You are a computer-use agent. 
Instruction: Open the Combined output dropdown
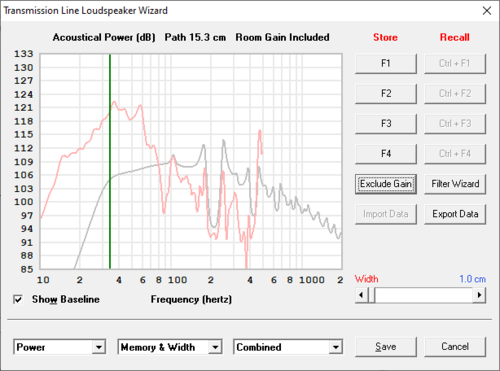(x=336, y=347)
